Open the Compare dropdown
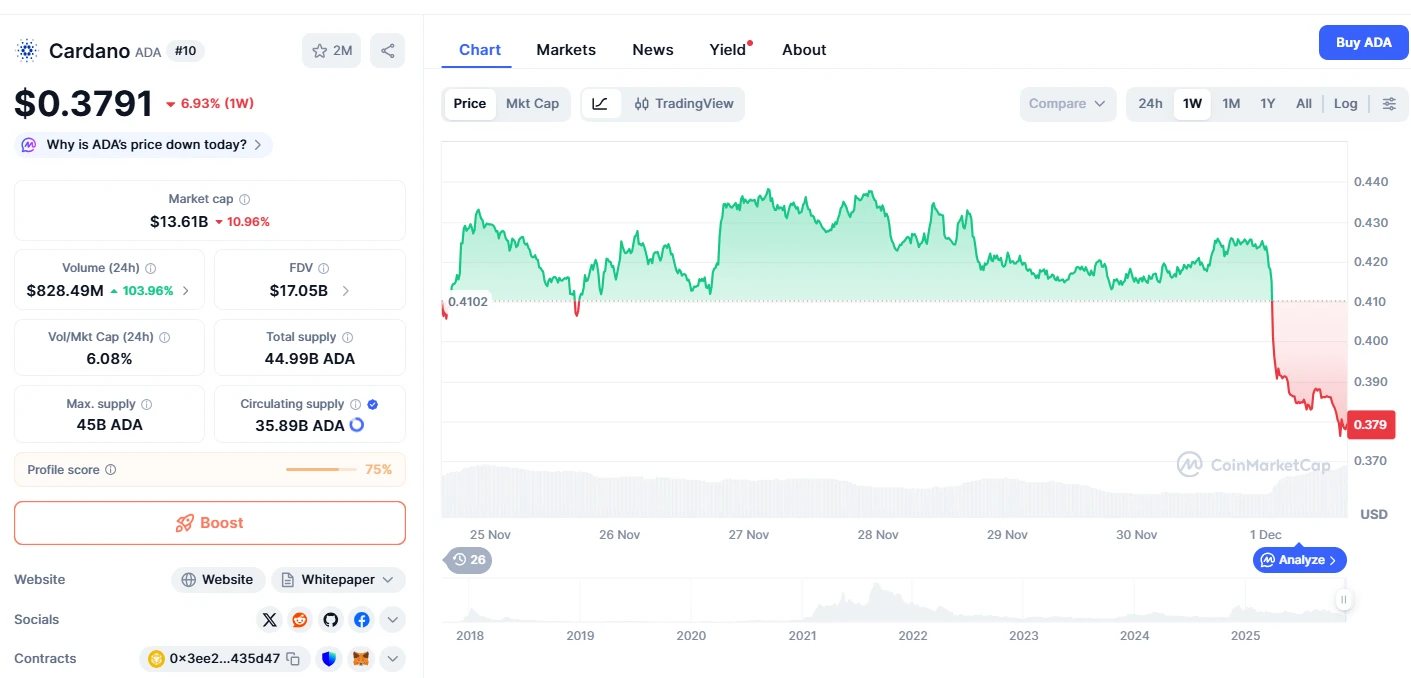Viewport: 1411px width, 678px height. click(x=1067, y=104)
